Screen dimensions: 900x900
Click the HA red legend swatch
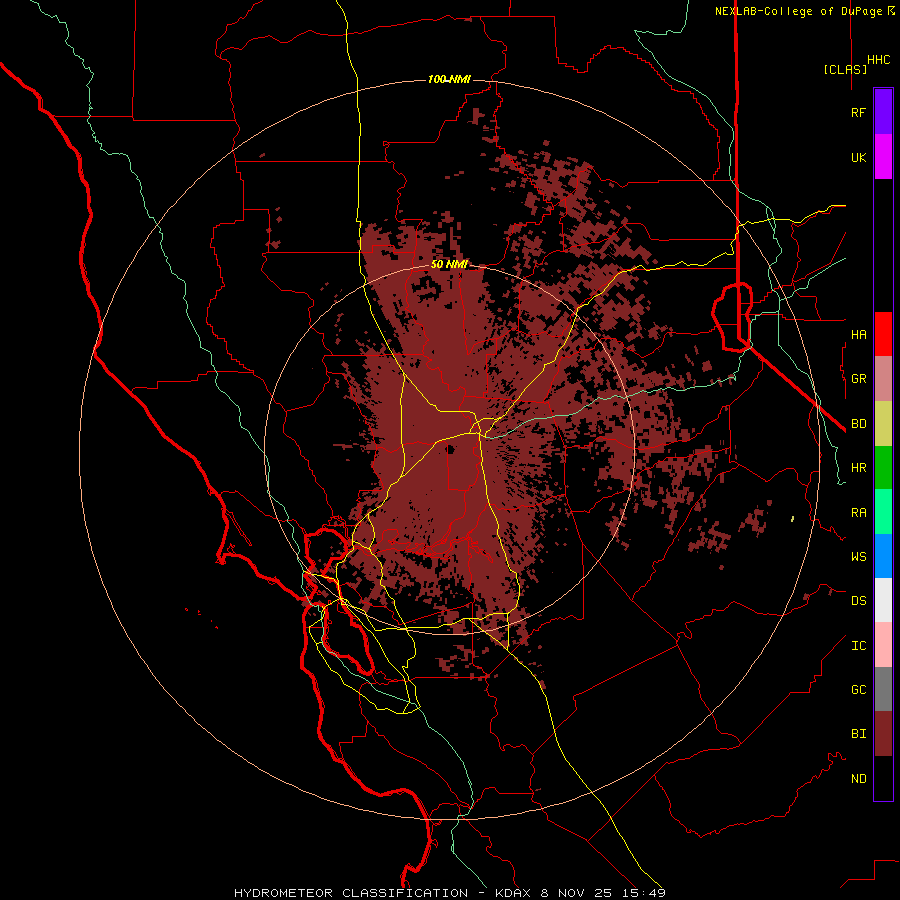click(x=883, y=334)
